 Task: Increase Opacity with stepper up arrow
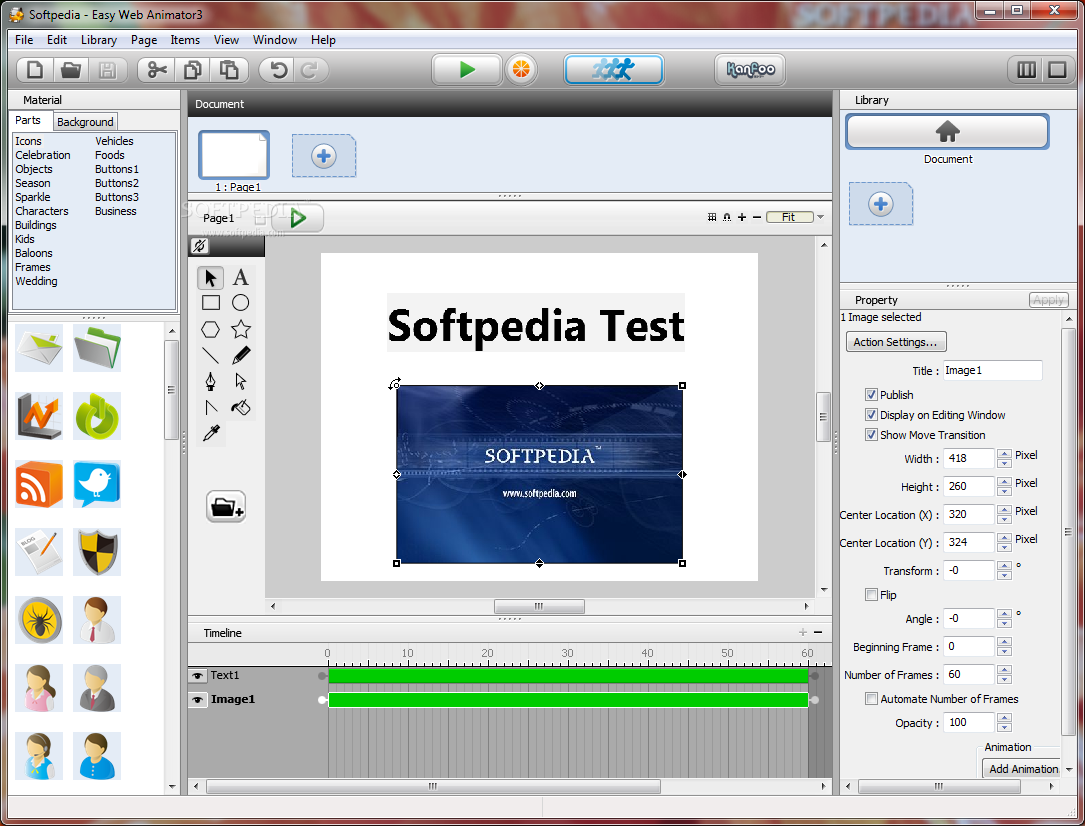click(1004, 718)
